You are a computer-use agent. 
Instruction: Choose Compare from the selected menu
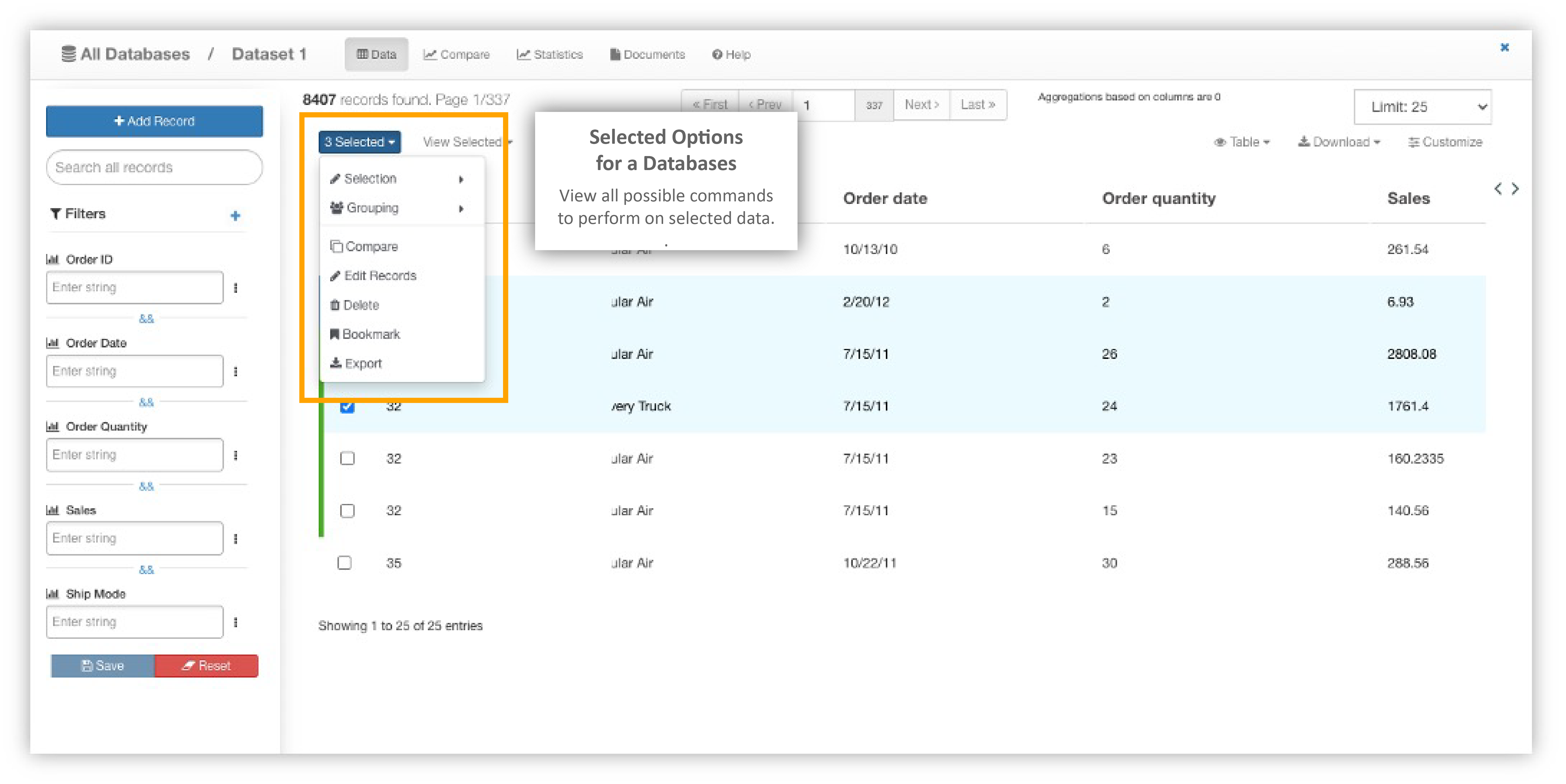point(401,247)
